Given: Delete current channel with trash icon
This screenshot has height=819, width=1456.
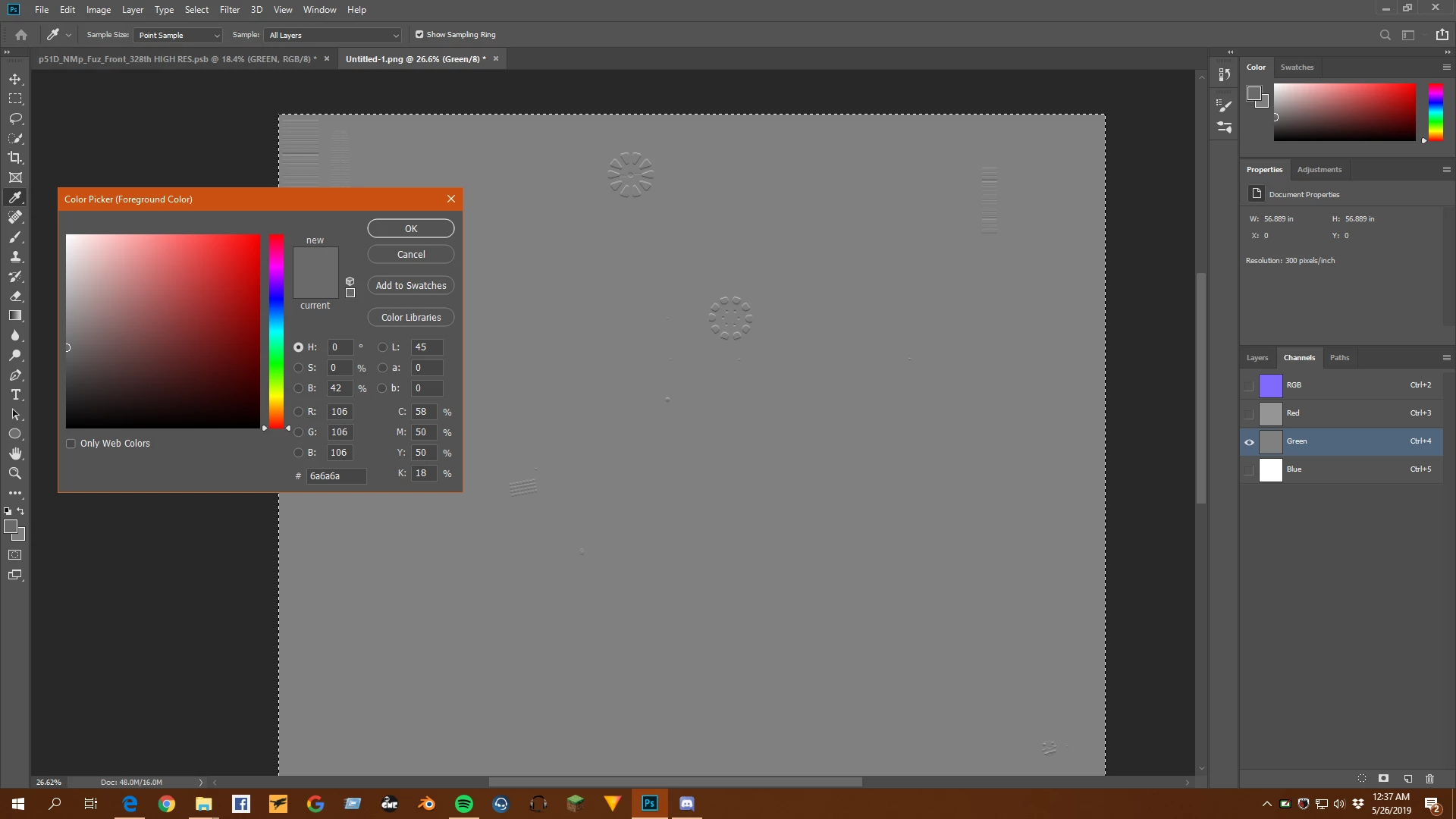Looking at the screenshot, I should coord(1429,779).
